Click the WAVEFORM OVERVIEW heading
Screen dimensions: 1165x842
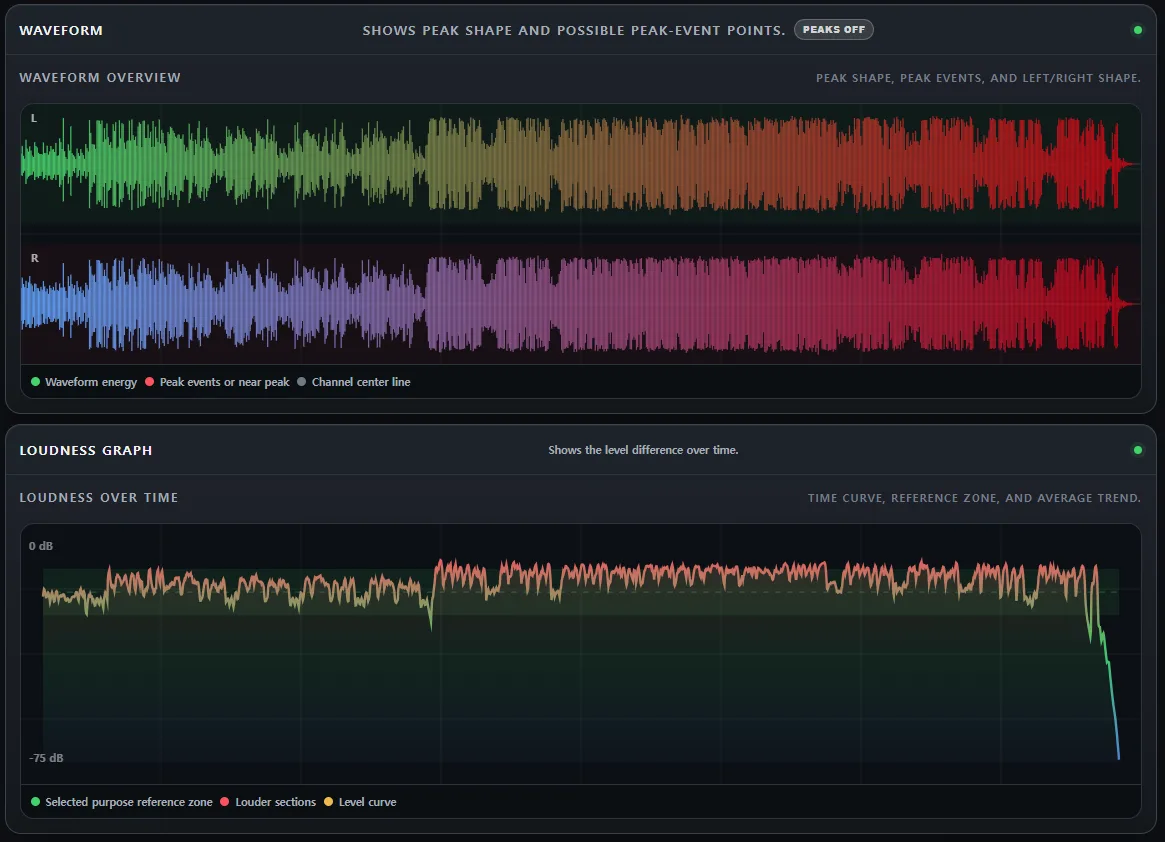coord(100,77)
